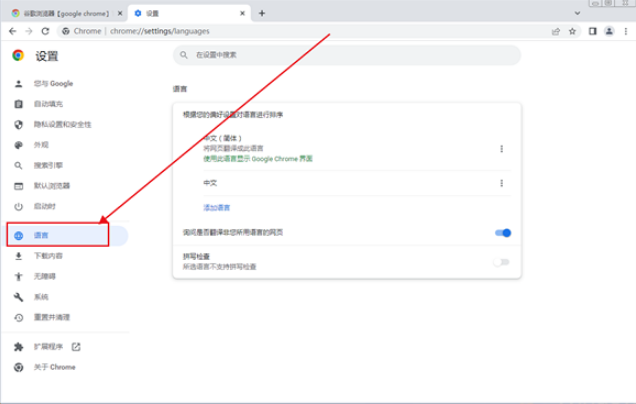Expand the tab search chevron

coord(577,13)
